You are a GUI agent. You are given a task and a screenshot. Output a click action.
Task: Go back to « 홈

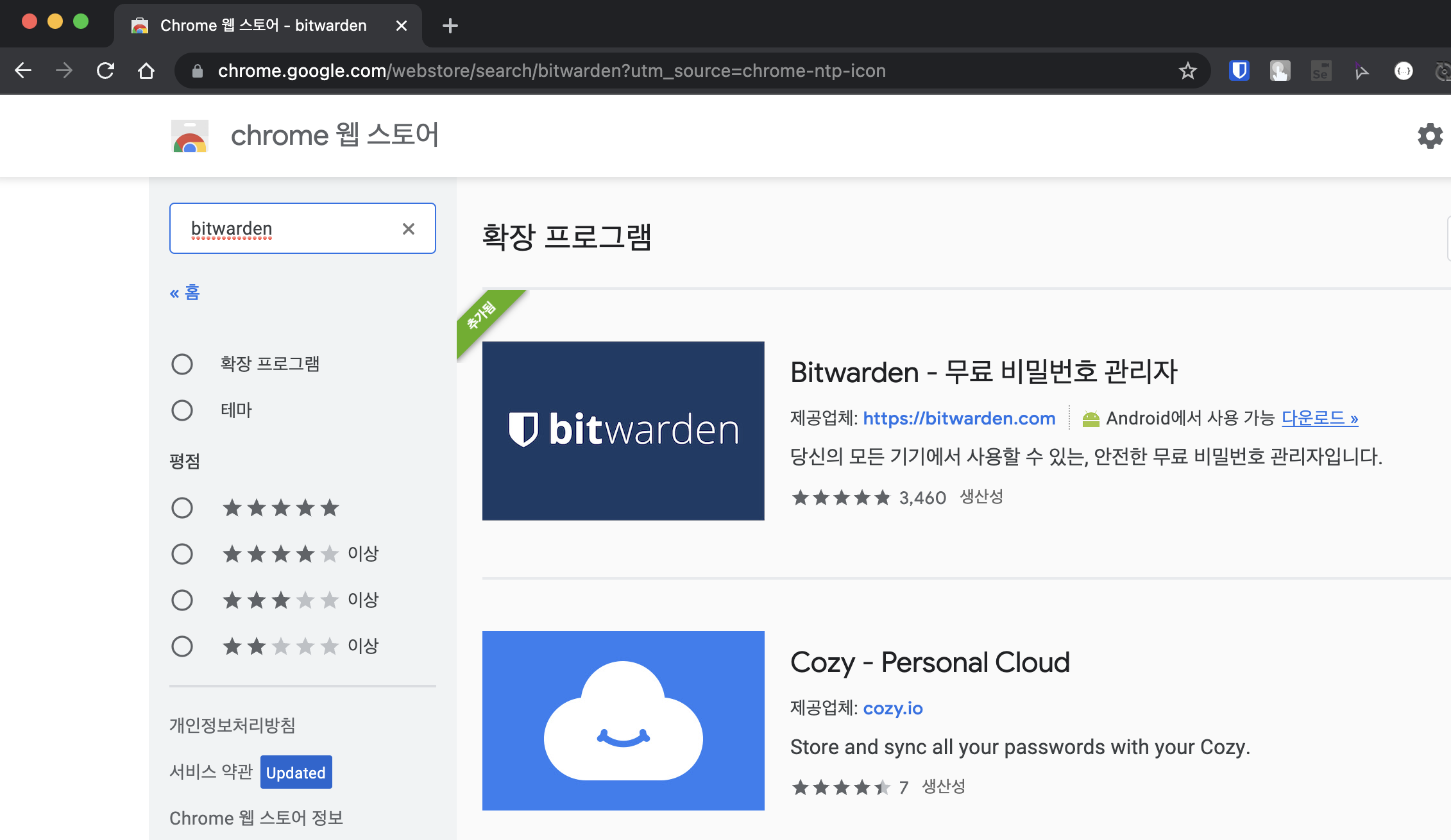point(185,293)
